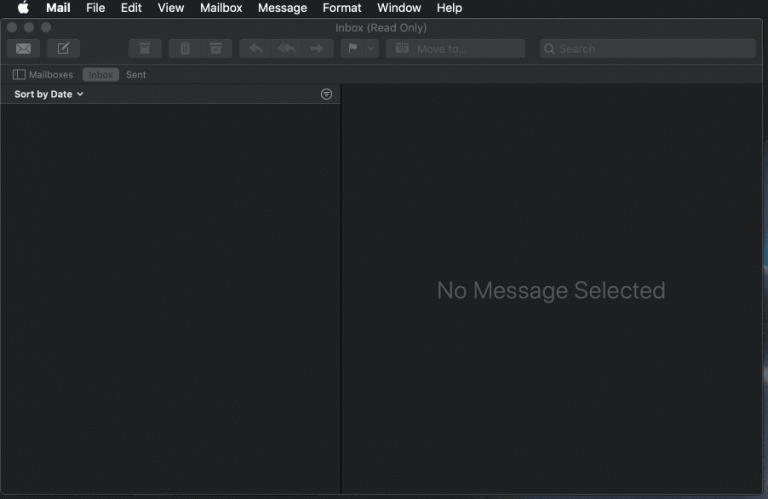Click the Forward arrow icon

click(317, 48)
